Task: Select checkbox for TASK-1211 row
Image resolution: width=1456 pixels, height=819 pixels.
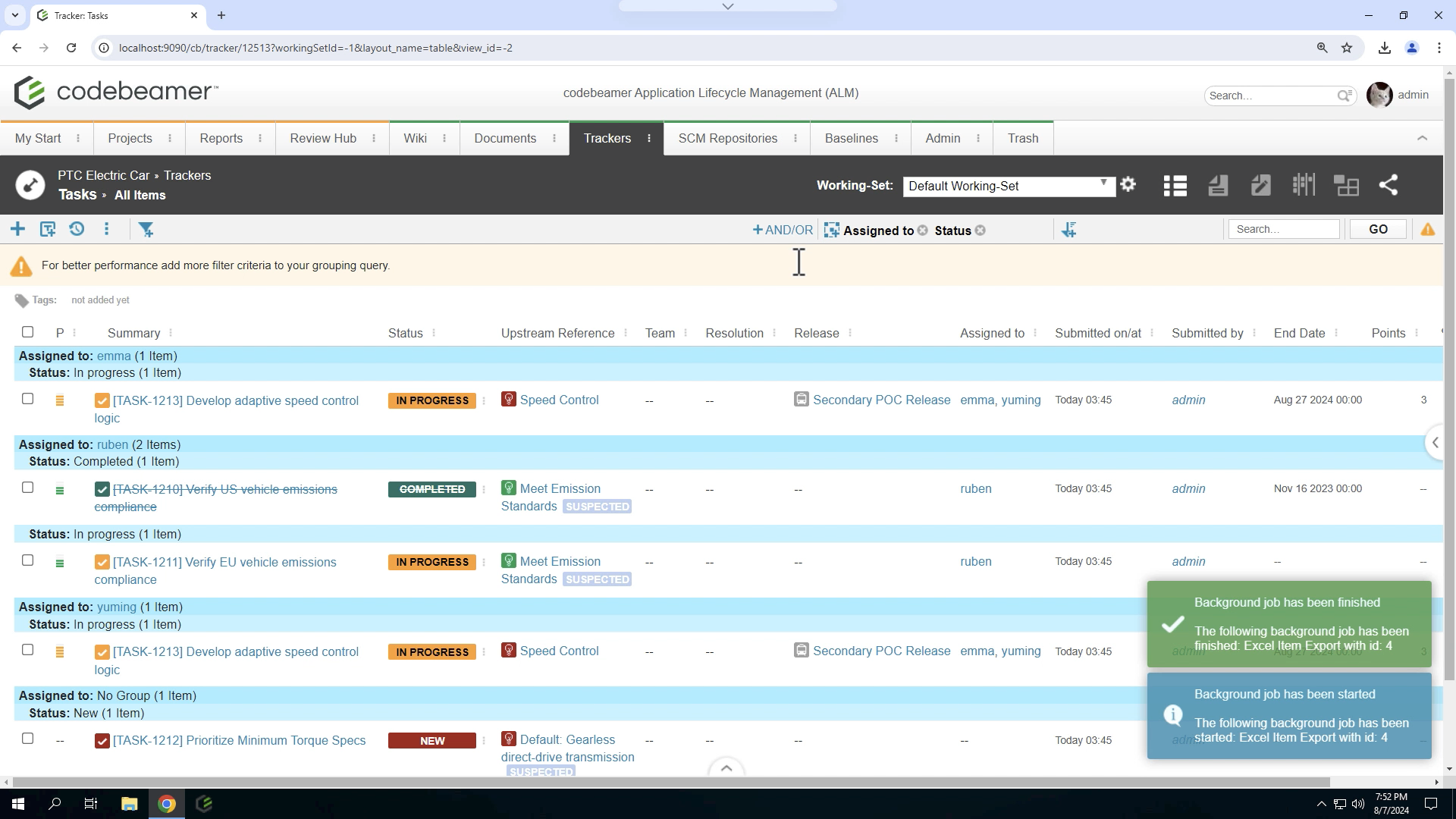Action: click(x=28, y=560)
